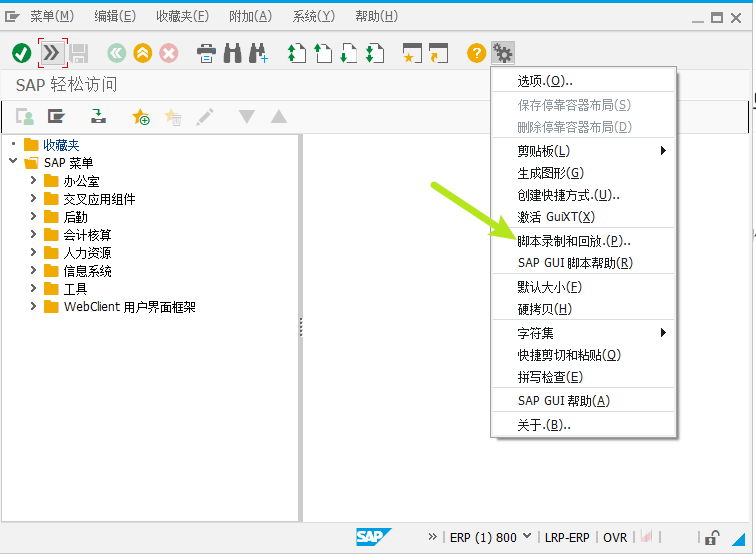The image size is (756, 558).
Task: Open the 系统(Y) menu
Action: click(313, 17)
